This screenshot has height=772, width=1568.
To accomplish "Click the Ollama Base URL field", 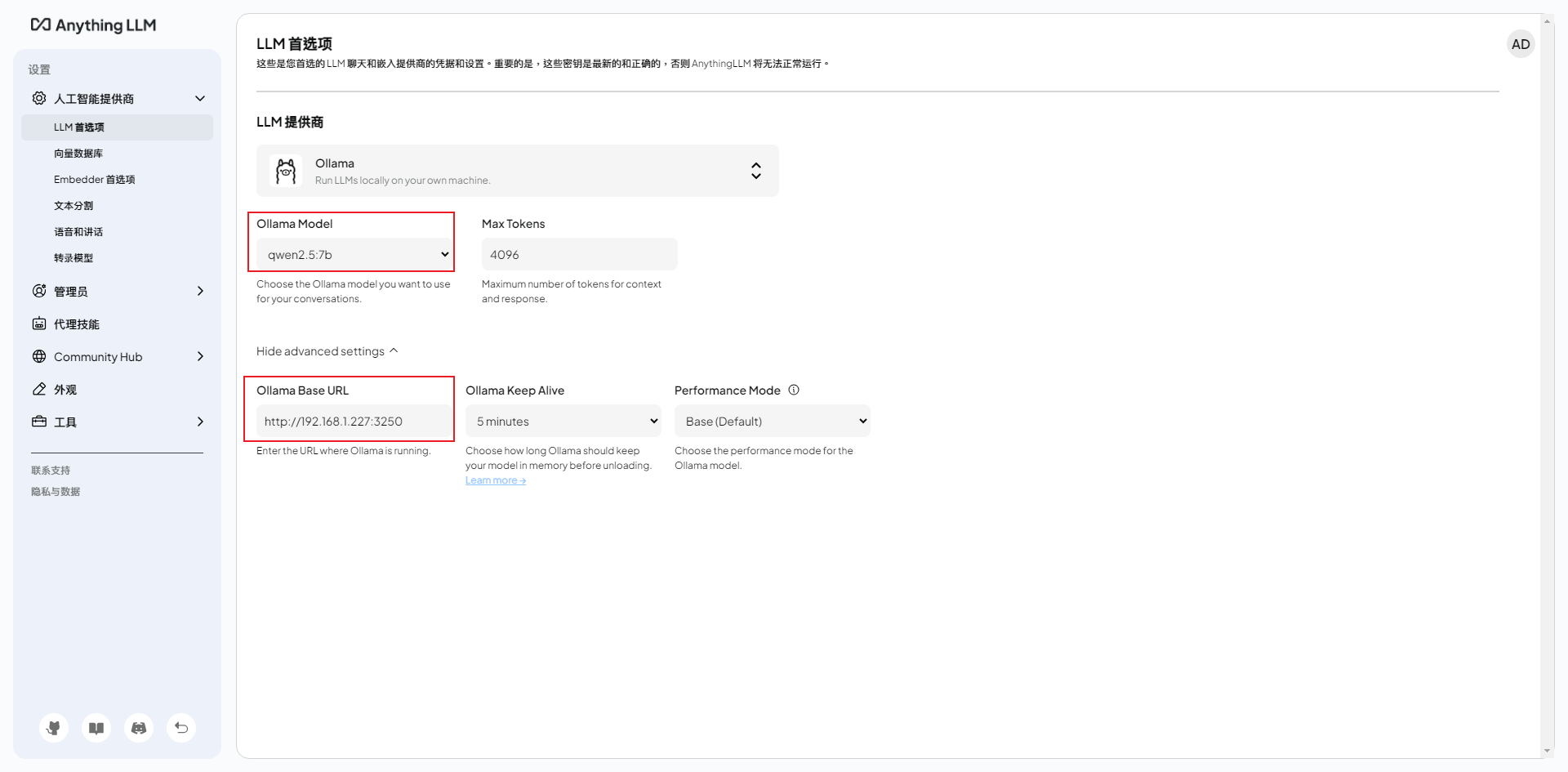I will pyautogui.click(x=354, y=421).
